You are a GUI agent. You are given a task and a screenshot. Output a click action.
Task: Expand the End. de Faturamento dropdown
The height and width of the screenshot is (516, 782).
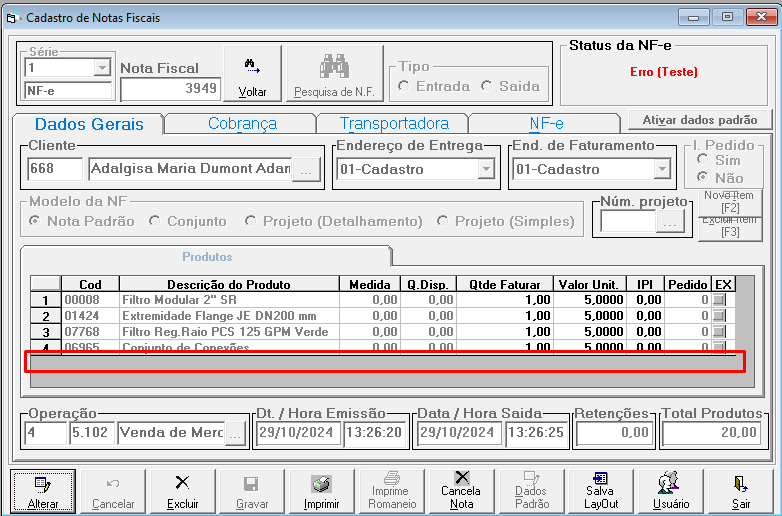point(662,169)
